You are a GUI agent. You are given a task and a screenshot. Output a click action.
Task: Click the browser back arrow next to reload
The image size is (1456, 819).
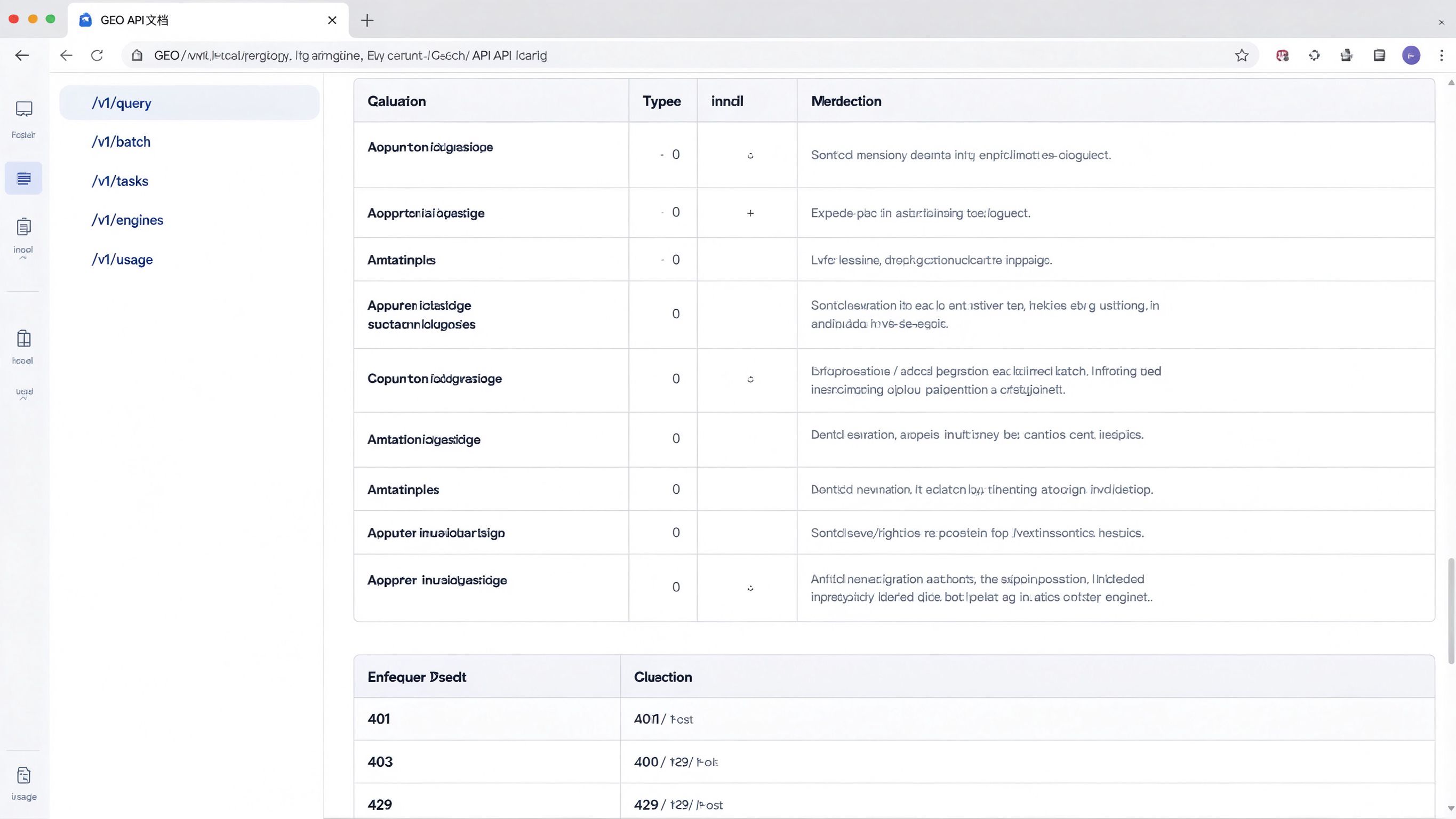tap(66, 55)
